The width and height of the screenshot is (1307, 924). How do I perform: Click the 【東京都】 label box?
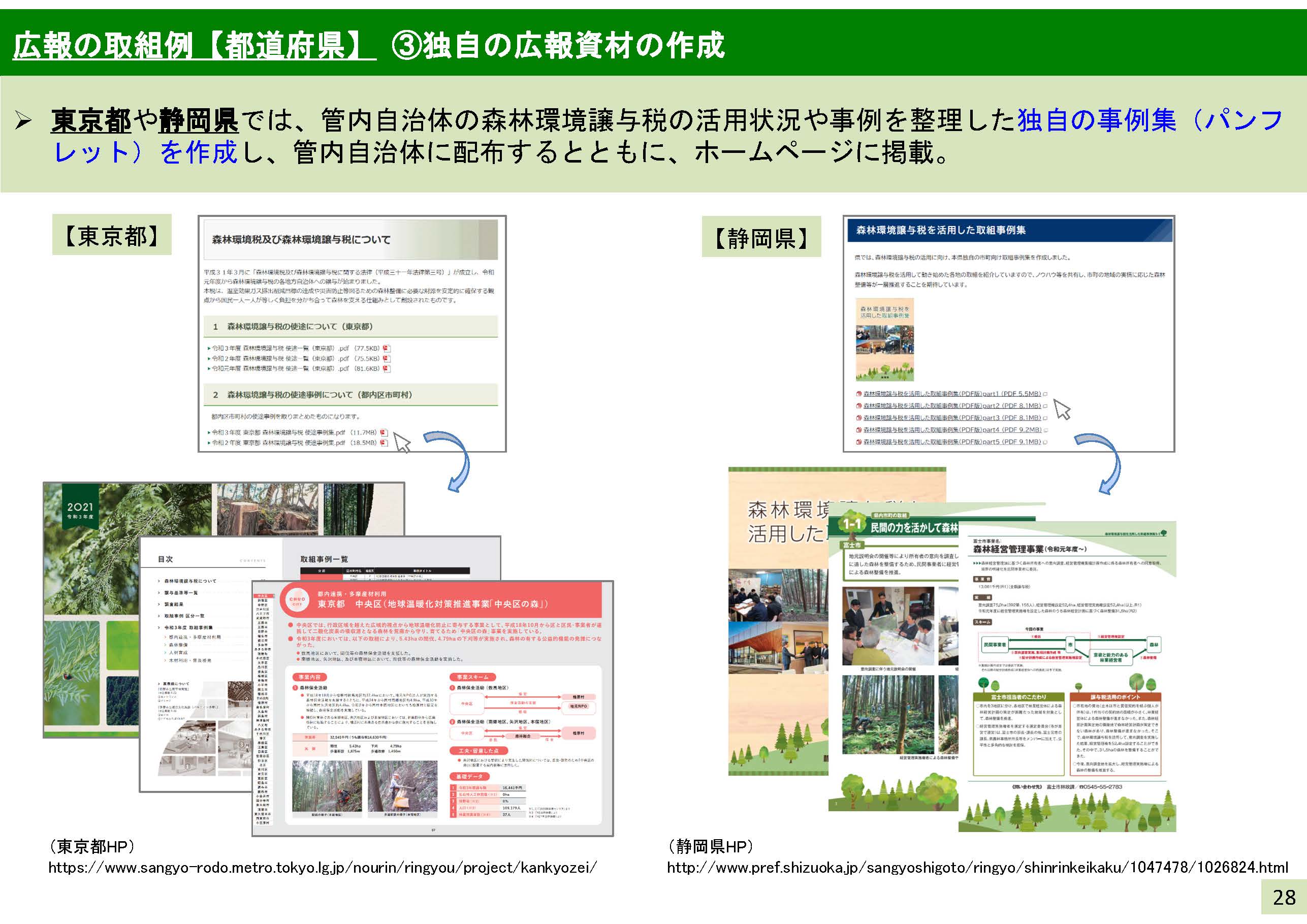pyautogui.click(x=112, y=235)
